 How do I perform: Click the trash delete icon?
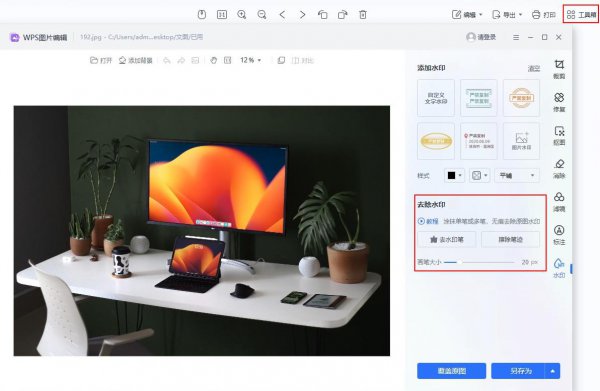point(363,15)
